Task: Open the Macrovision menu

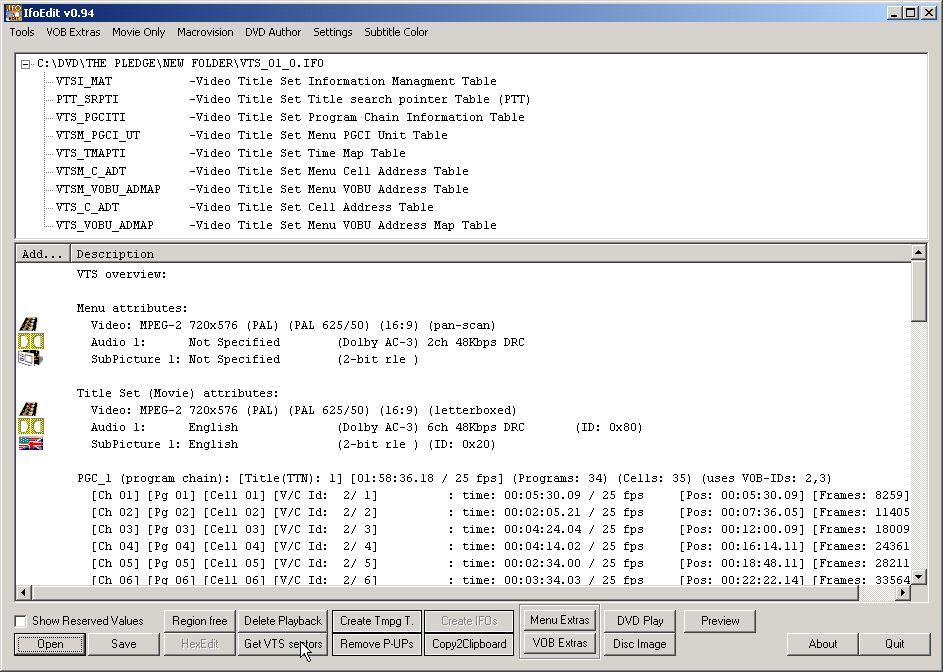Action: [205, 32]
